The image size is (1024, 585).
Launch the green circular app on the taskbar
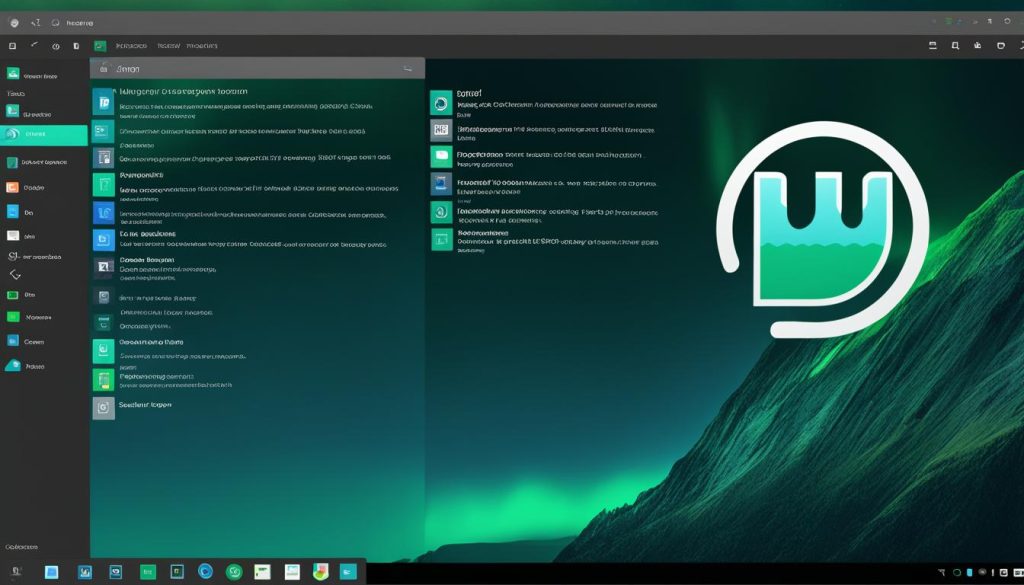click(234, 572)
